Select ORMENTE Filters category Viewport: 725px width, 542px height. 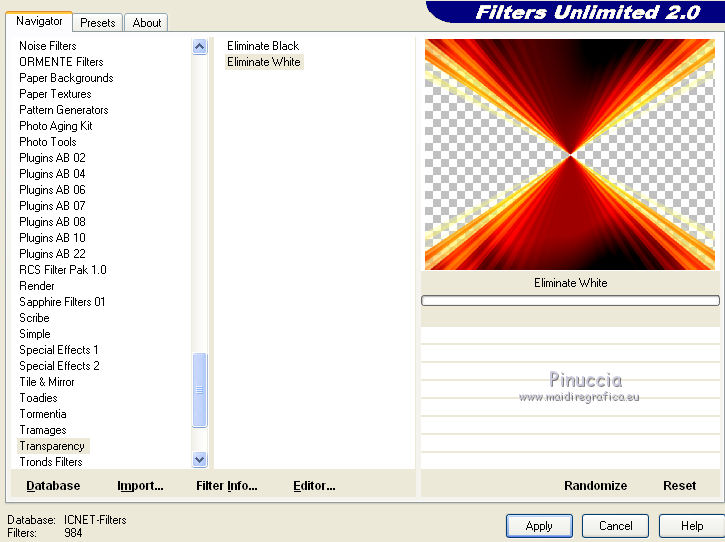pyautogui.click(x=61, y=62)
